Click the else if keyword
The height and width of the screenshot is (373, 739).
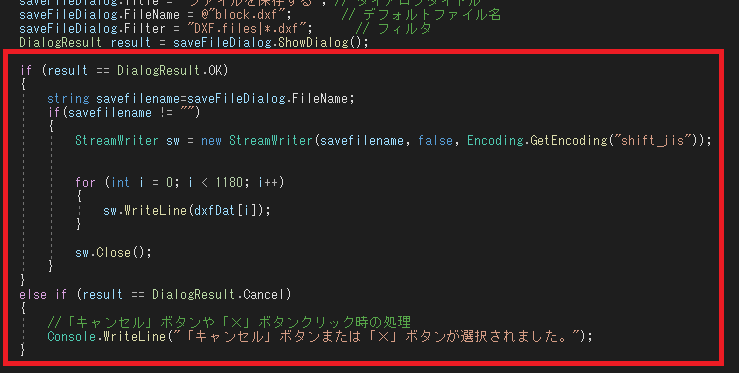click(x=43, y=295)
